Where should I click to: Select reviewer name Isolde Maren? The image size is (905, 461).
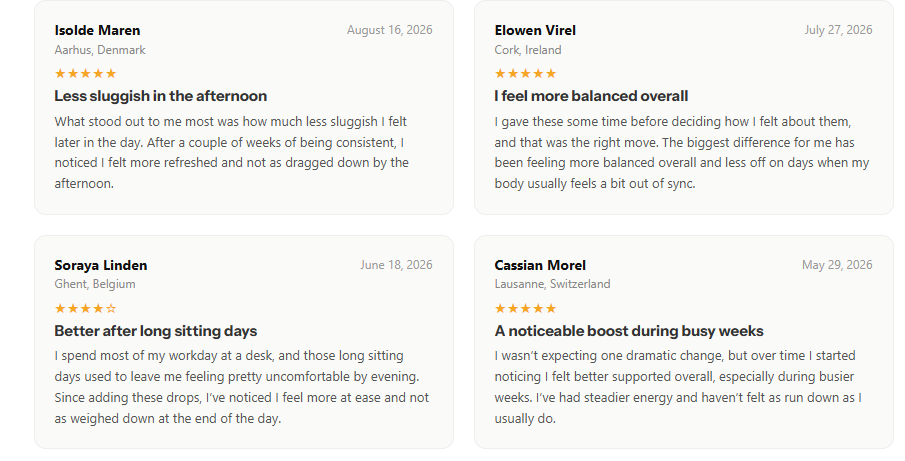pos(97,30)
